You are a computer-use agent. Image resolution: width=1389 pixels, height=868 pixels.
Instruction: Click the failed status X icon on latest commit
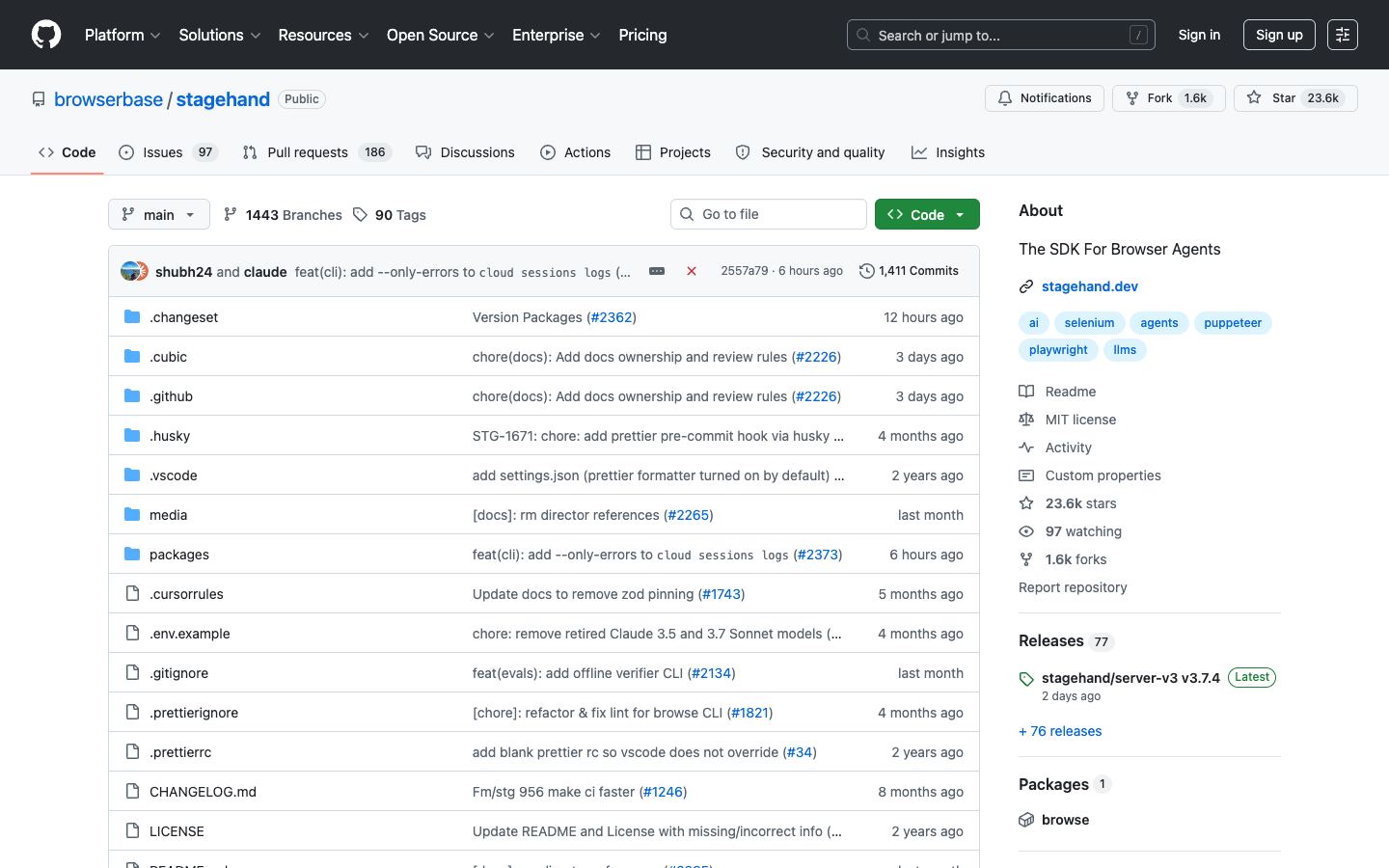click(692, 271)
